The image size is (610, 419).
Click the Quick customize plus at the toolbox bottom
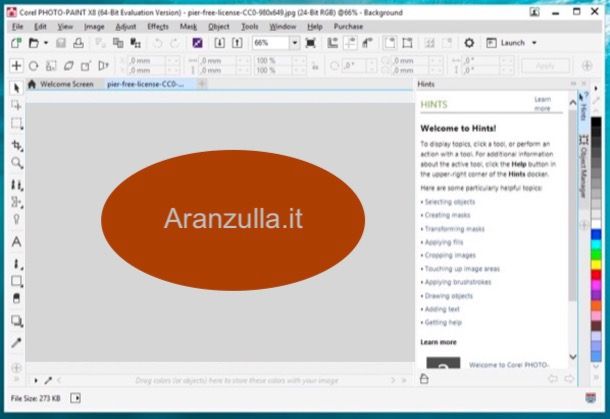pos(16,367)
